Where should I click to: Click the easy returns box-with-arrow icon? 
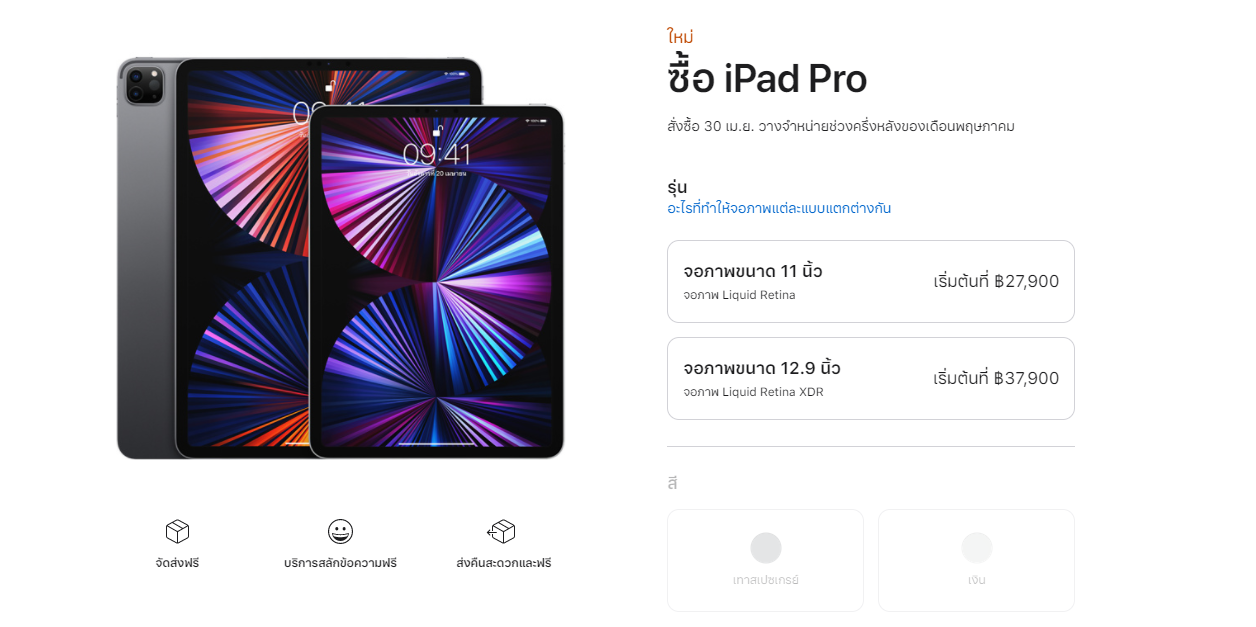(502, 532)
